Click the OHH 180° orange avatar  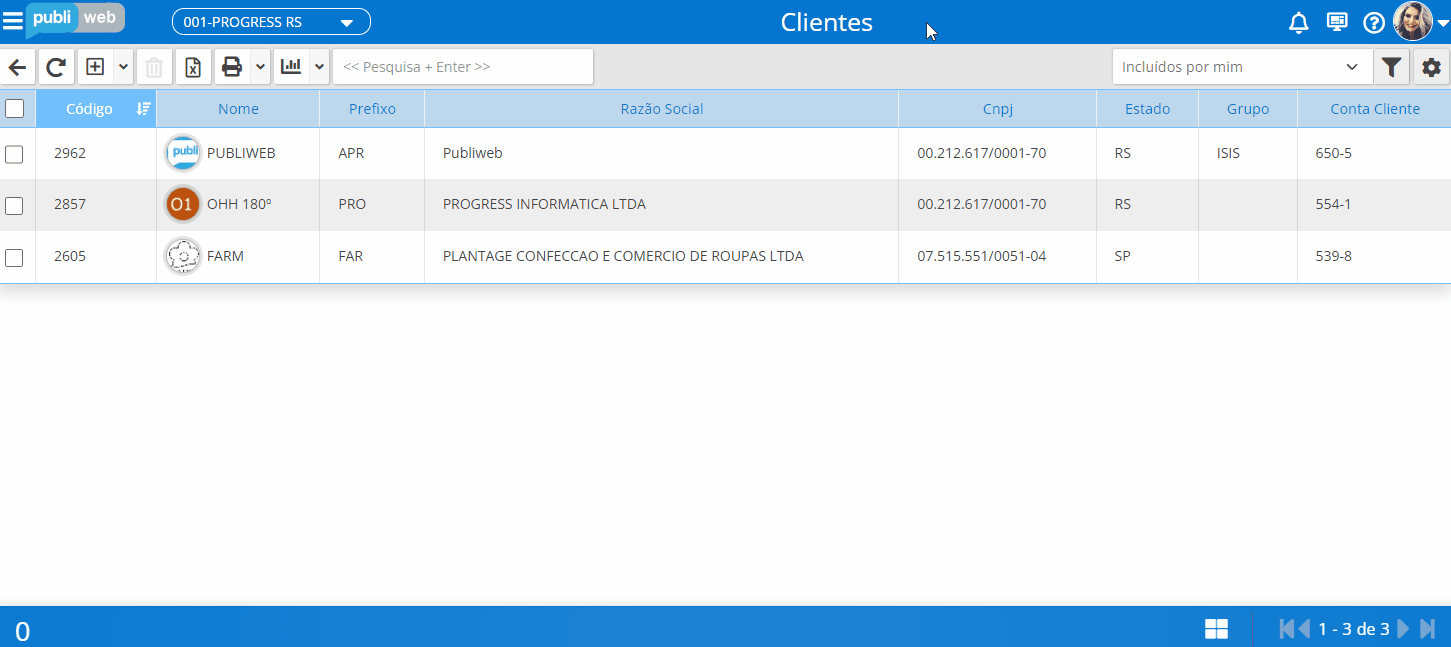(183, 204)
